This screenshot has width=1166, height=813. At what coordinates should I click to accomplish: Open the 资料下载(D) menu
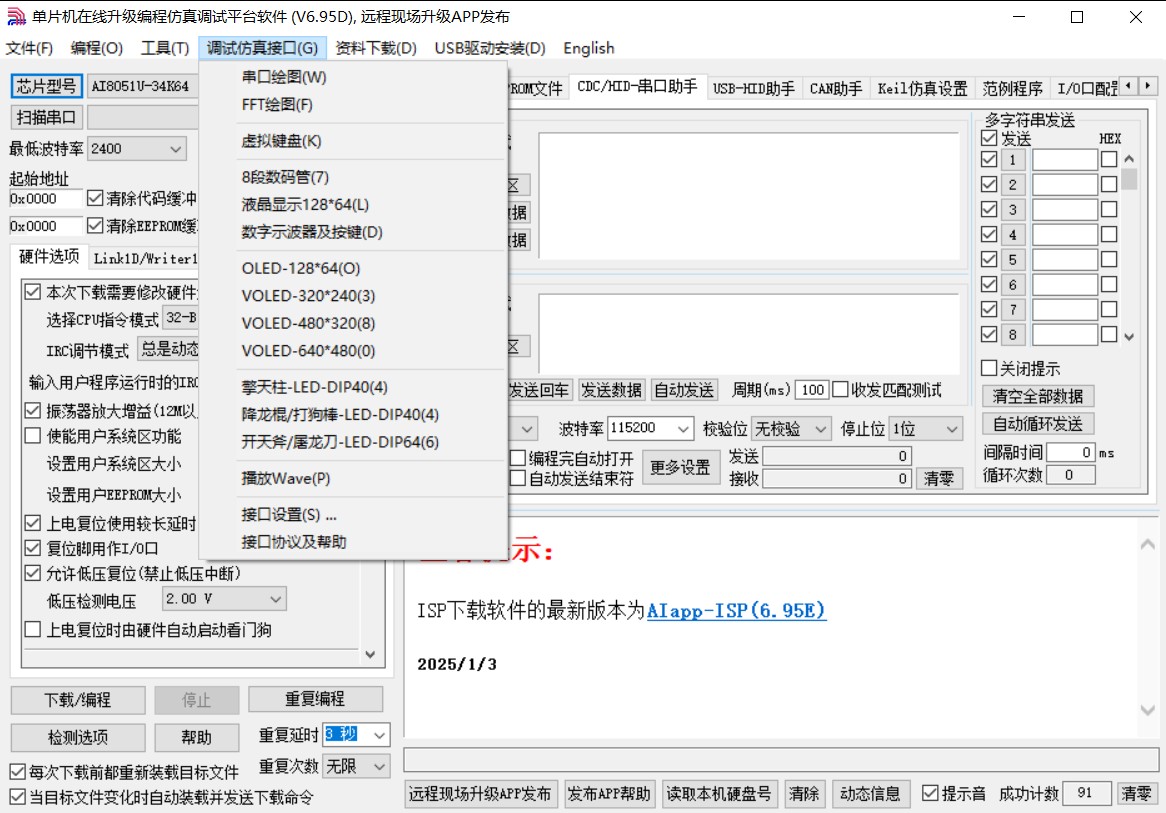pos(376,48)
